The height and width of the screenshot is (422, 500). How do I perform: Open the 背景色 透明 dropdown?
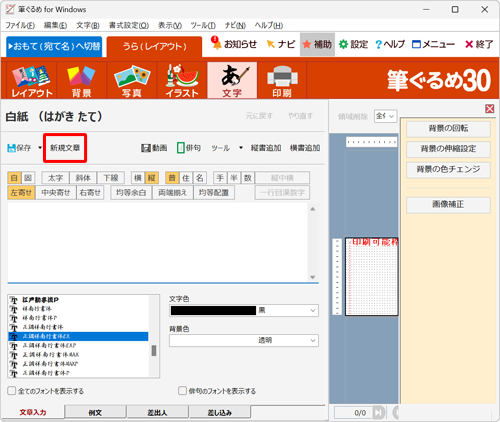click(244, 340)
